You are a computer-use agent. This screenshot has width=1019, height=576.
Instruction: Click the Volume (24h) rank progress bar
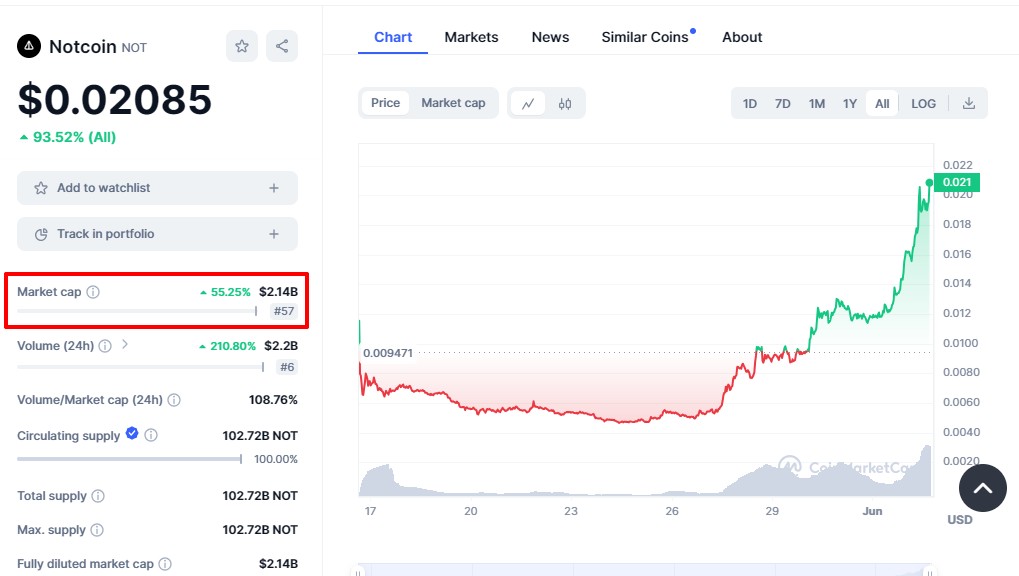pyautogui.click(x=140, y=367)
